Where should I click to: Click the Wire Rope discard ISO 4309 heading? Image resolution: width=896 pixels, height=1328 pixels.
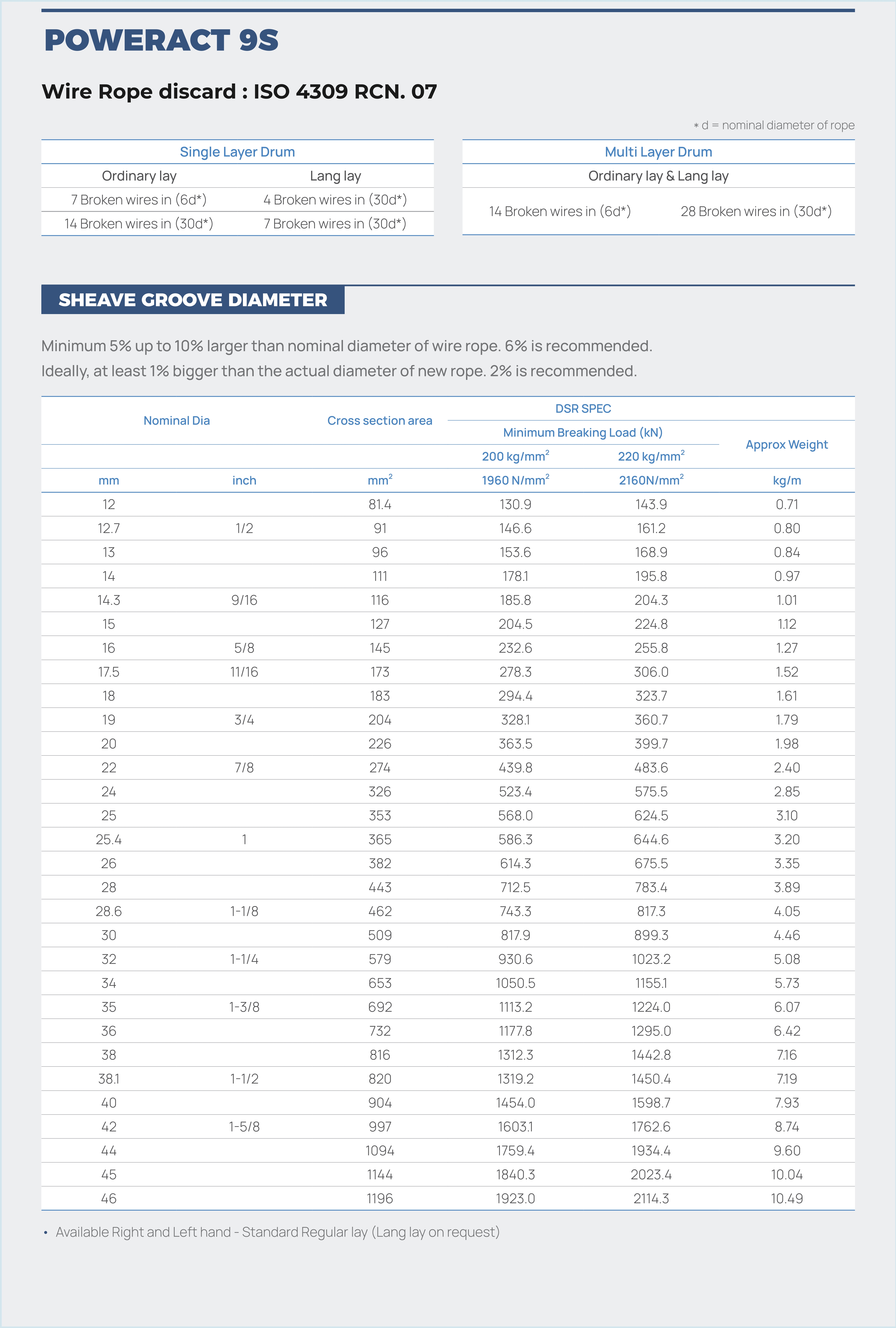pos(239,91)
